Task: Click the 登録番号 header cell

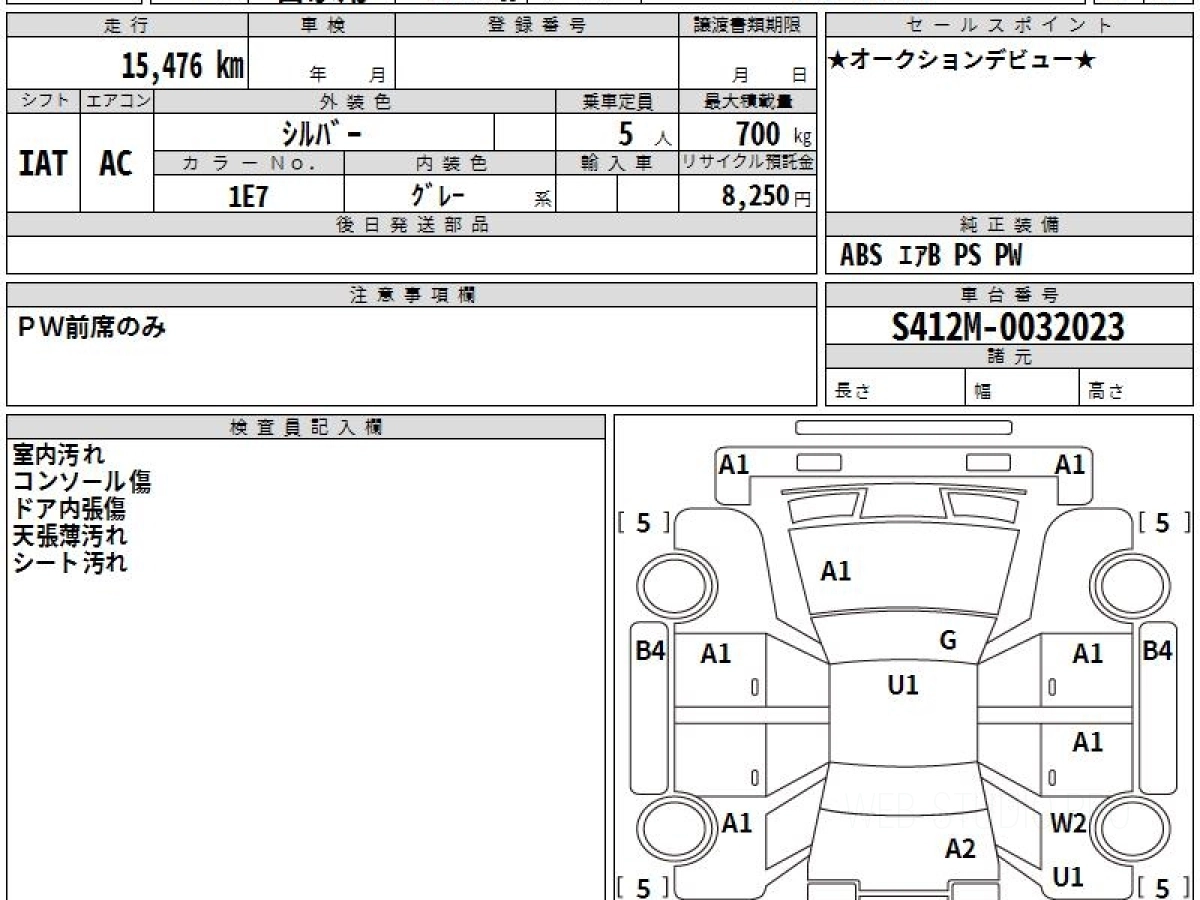Action: click(537, 26)
